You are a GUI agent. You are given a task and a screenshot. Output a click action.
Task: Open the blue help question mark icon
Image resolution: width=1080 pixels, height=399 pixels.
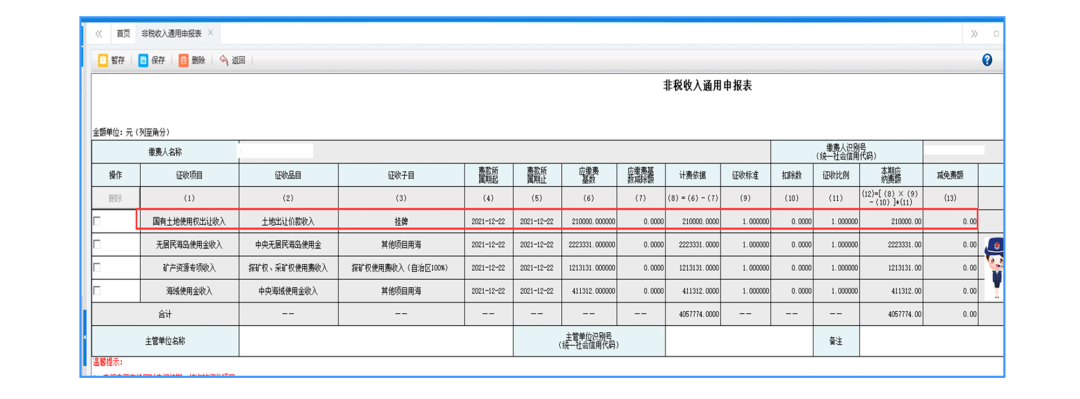(x=987, y=60)
